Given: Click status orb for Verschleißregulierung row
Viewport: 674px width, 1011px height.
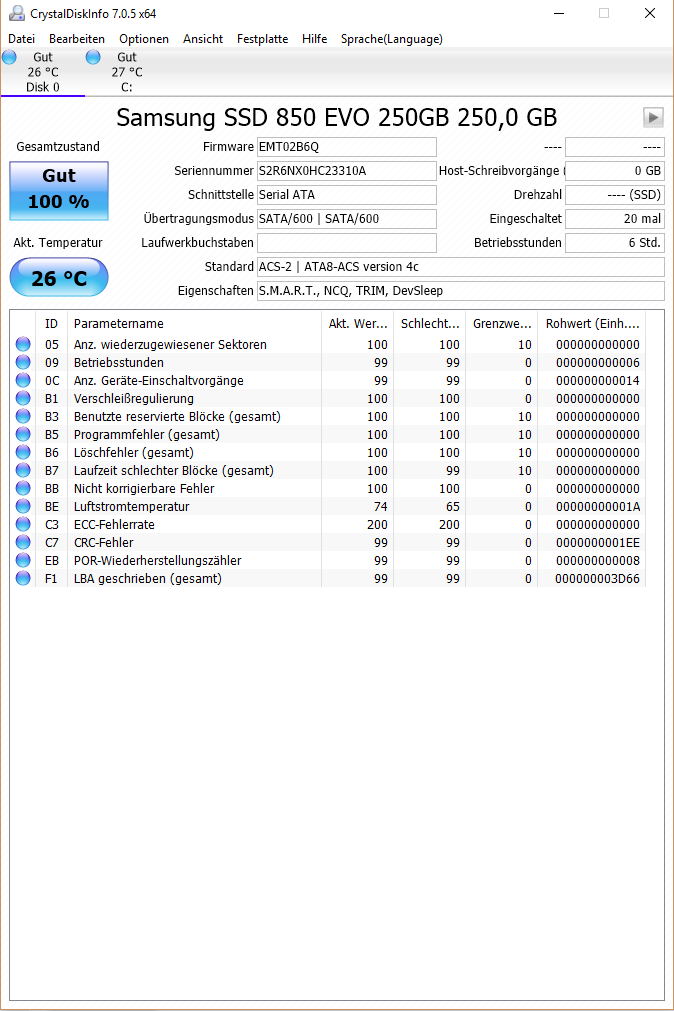Looking at the screenshot, I should pyautogui.click(x=23, y=398).
